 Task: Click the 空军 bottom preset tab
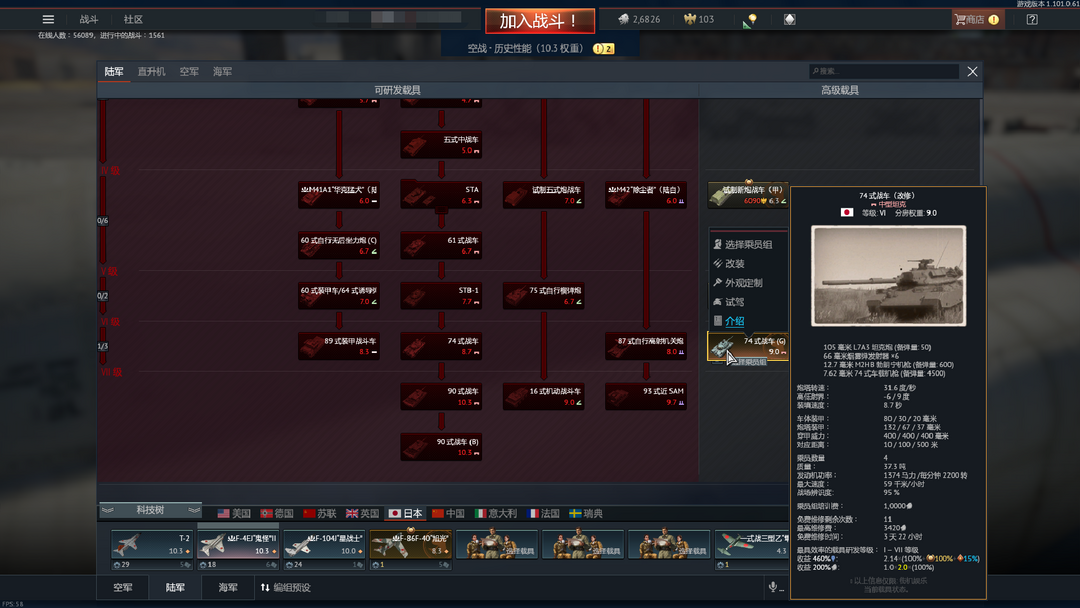coord(123,587)
